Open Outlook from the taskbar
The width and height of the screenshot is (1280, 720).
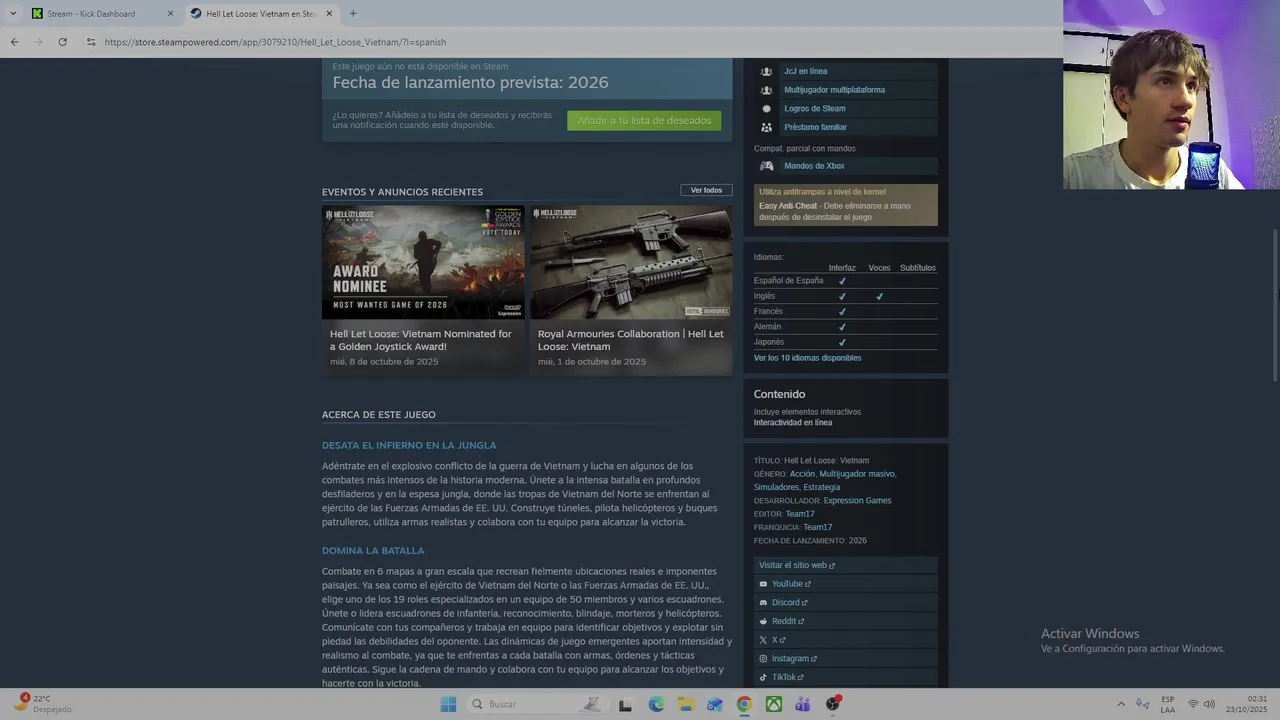715,704
